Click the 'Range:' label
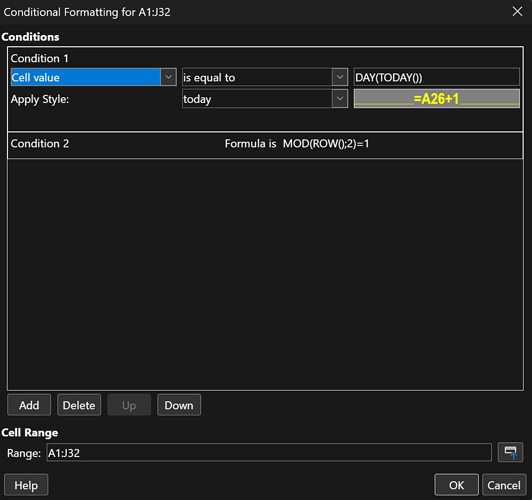The width and height of the screenshot is (532, 500). [24, 453]
